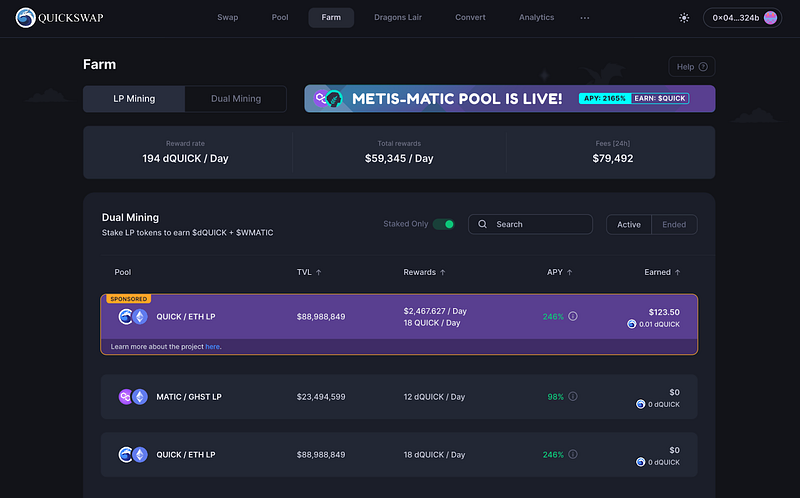Click the banner token pair icon
This screenshot has width=800, height=498.
328,98
